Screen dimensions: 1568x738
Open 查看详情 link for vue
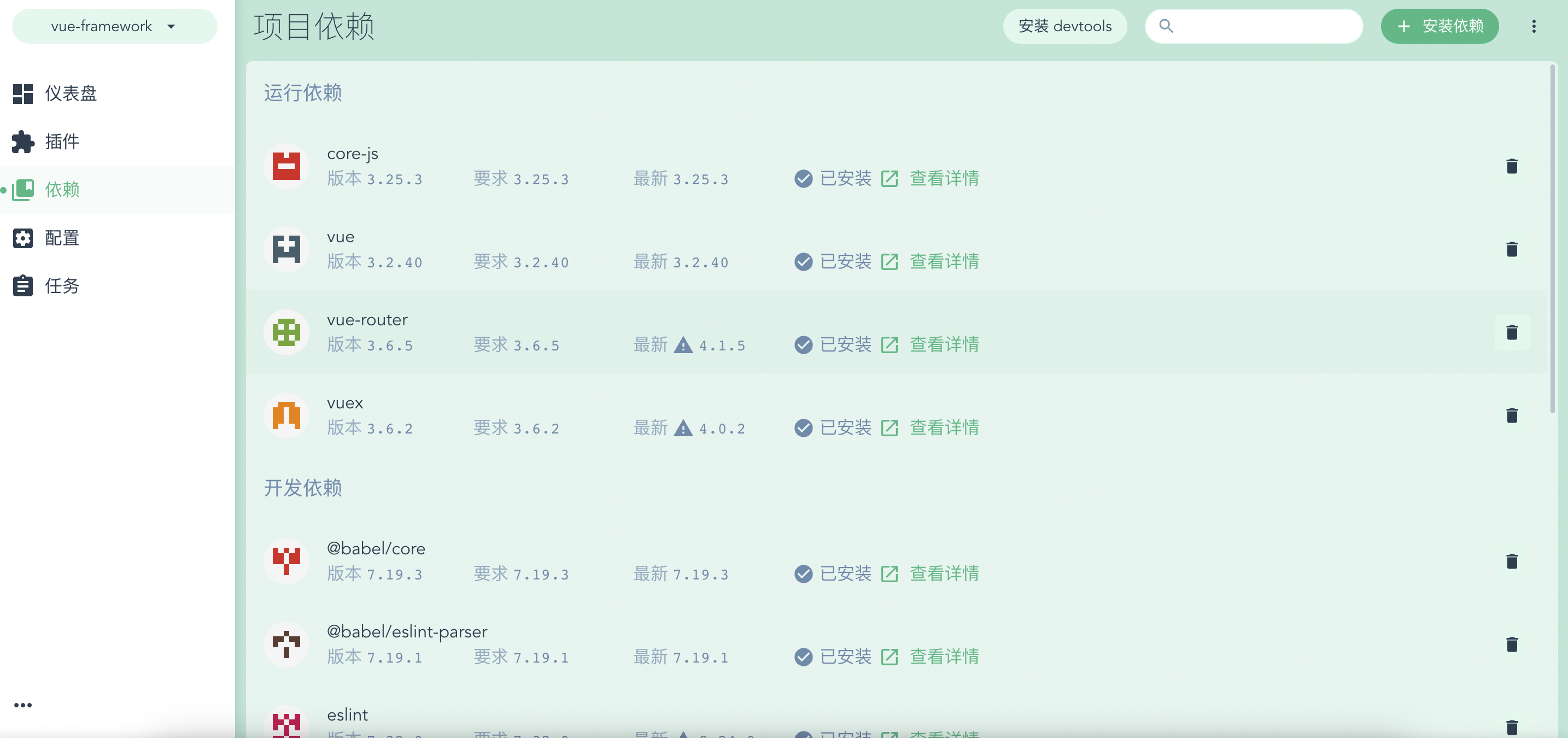pyautogui.click(x=944, y=262)
